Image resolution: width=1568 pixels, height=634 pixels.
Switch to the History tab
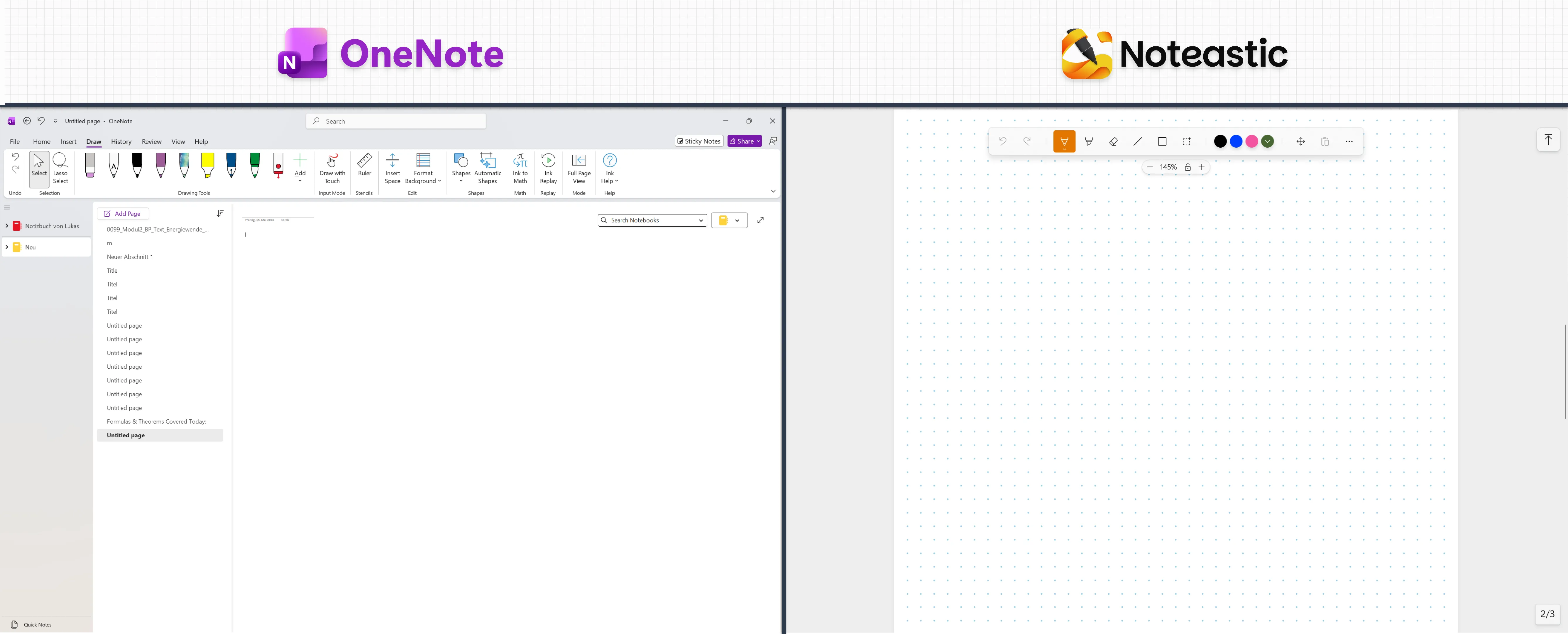121,141
